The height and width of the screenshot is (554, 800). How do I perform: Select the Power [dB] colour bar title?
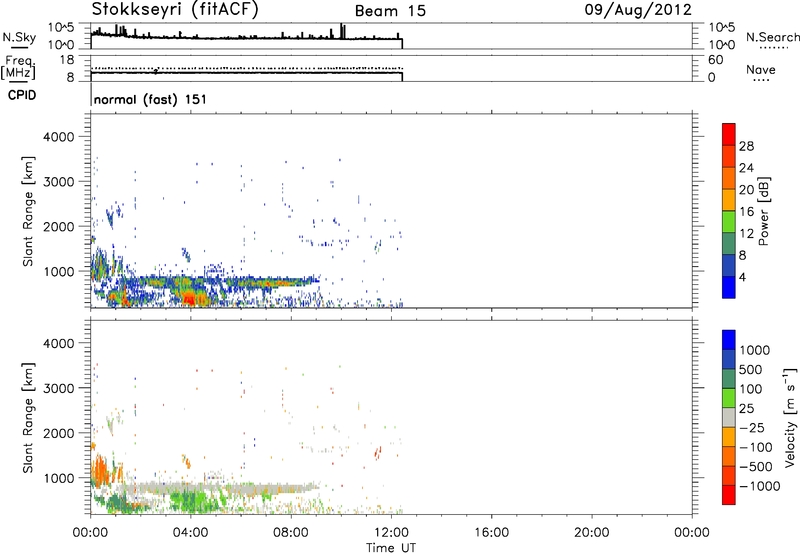point(763,211)
